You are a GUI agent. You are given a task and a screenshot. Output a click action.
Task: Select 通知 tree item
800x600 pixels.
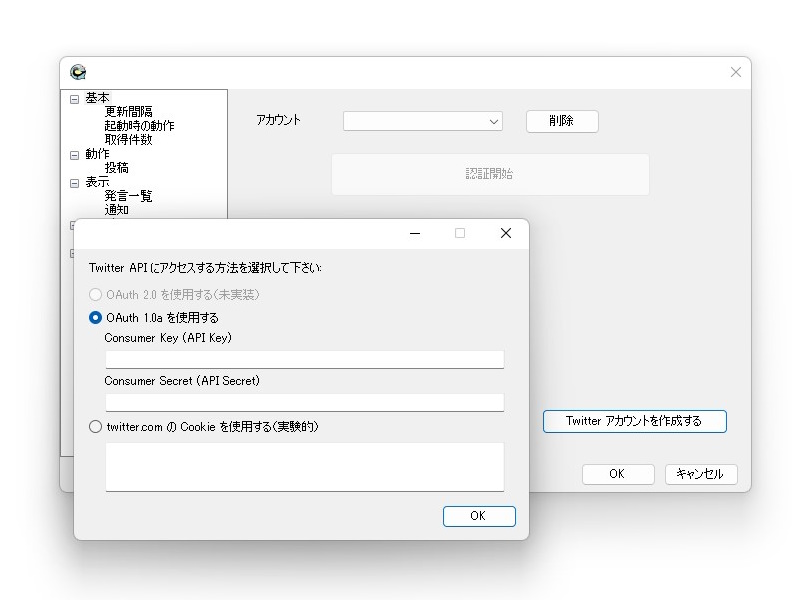pos(117,209)
